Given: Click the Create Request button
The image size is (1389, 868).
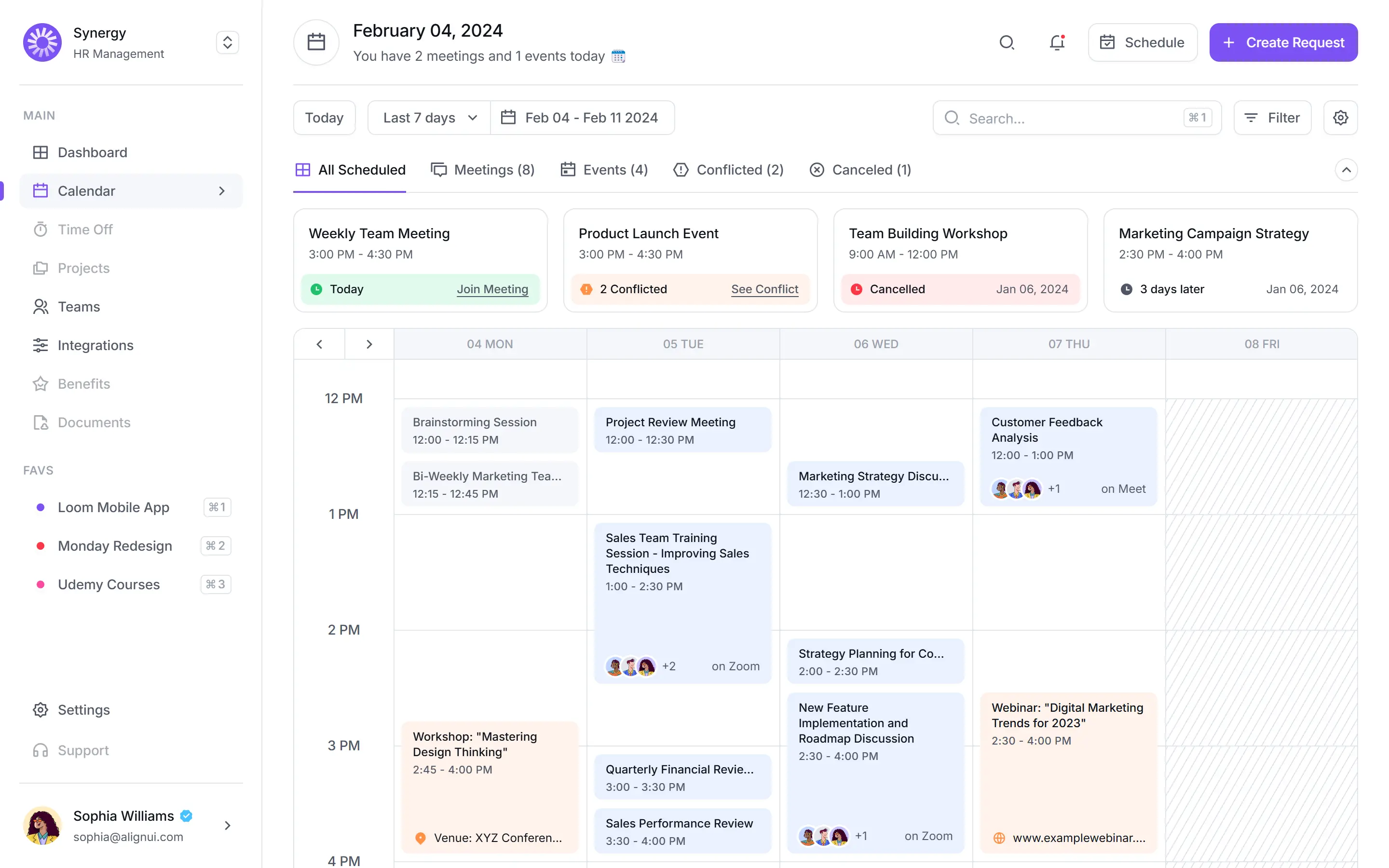Looking at the screenshot, I should coord(1283,42).
